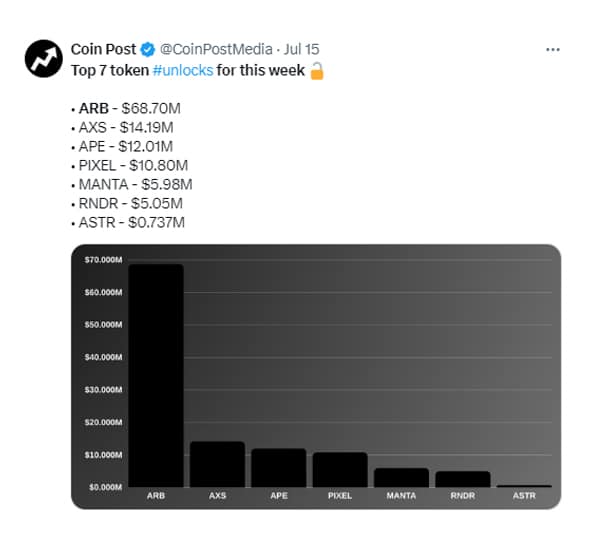Click the $0.000M axis label
Image resolution: width=595 pixels, height=551 pixels.
coord(105,487)
